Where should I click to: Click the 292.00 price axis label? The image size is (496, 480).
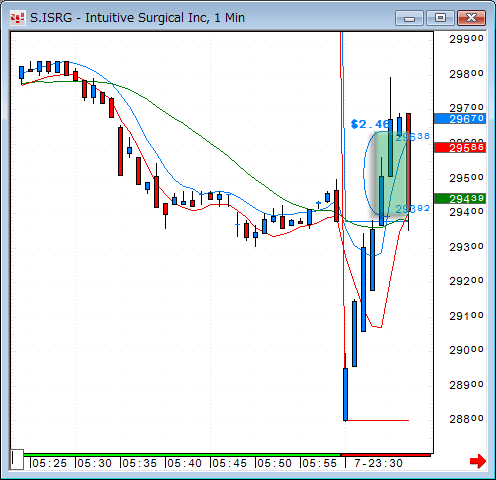point(466,281)
